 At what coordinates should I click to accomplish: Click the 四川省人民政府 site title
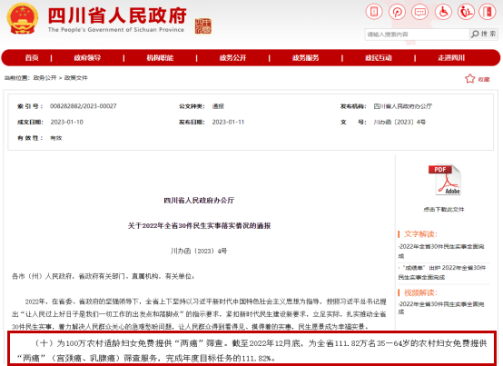pyautogui.click(x=117, y=15)
